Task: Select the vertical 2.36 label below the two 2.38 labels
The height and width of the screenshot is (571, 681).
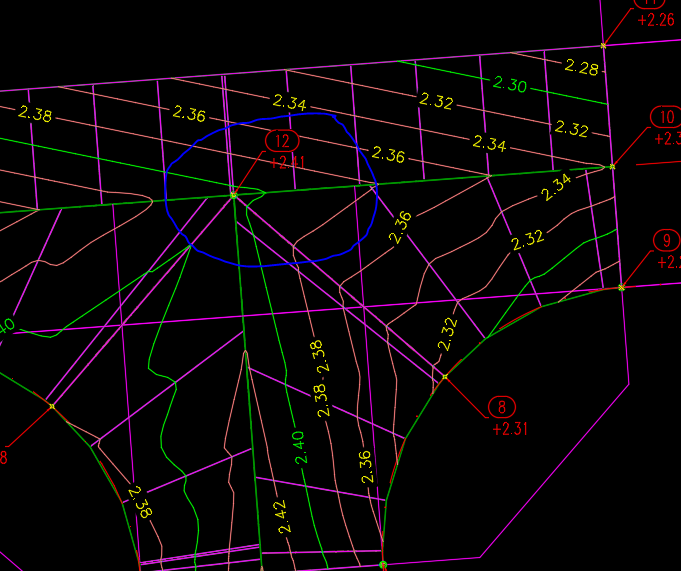Action: pyautogui.click(x=366, y=467)
